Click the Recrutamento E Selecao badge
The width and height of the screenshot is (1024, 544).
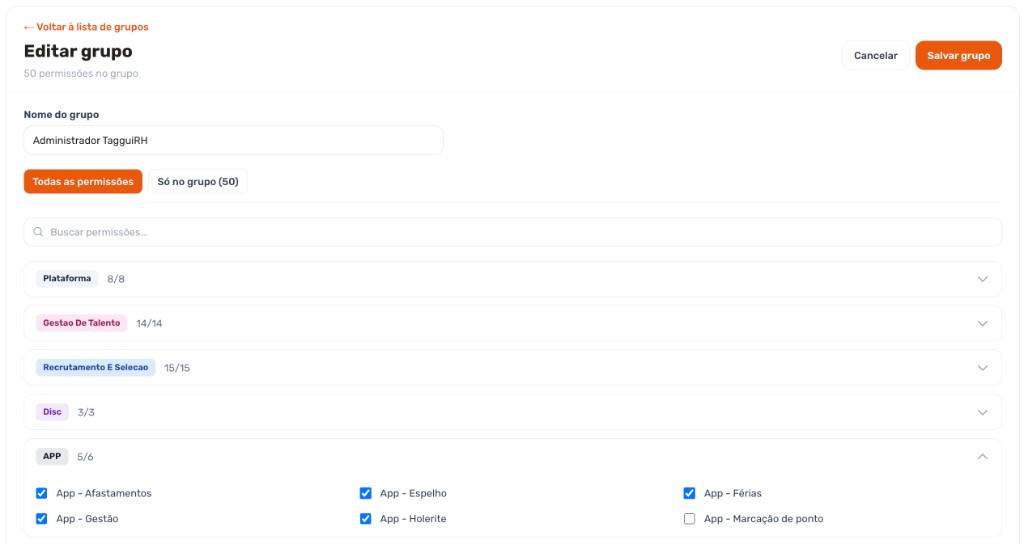tap(95, 367)
